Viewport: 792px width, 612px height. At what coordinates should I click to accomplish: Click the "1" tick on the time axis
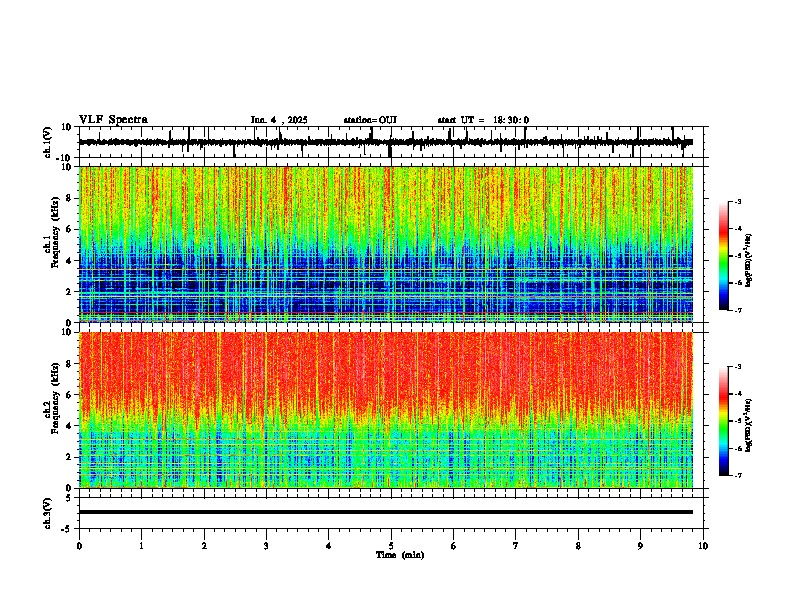click(141, 546)
